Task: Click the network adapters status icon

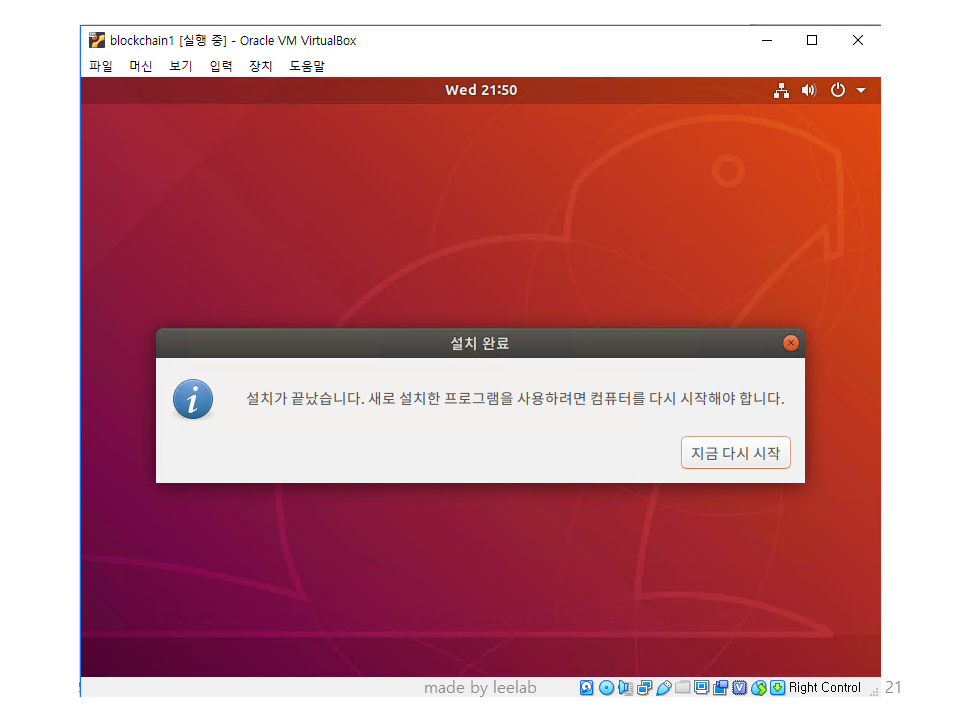Action: point(644,688)
